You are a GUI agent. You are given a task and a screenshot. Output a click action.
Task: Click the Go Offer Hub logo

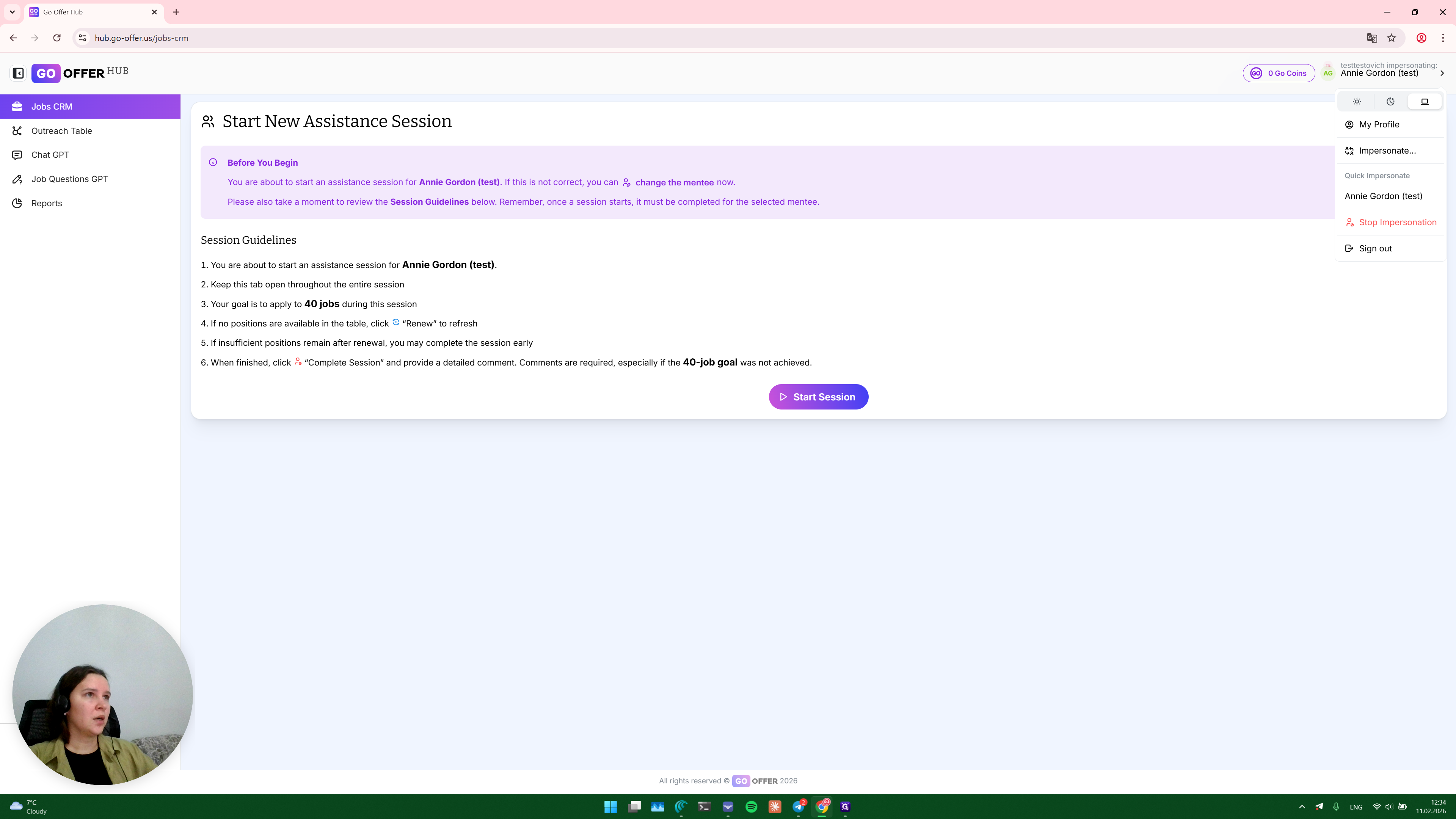pyautogui.click(x=80, y=73)
